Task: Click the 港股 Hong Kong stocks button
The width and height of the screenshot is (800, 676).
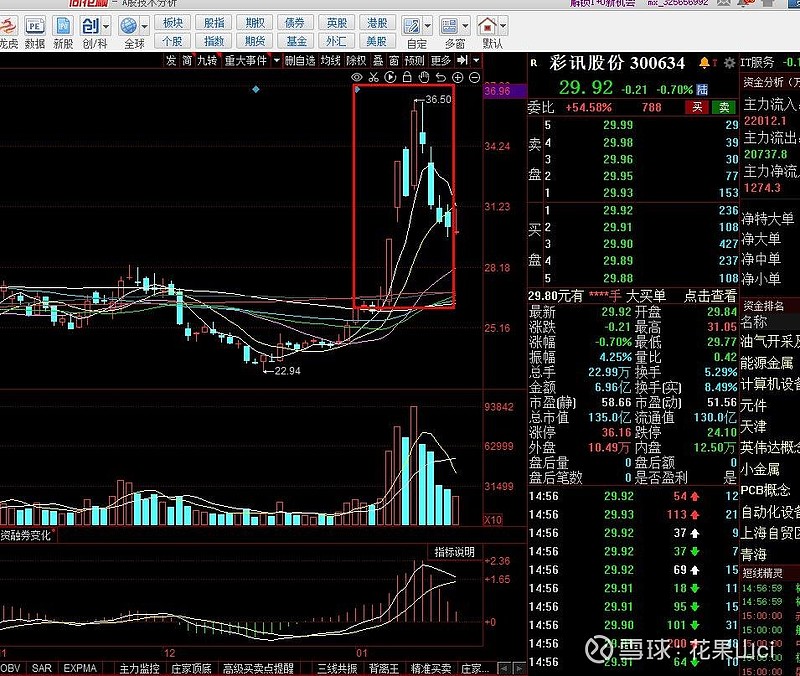Action: tap(377, 22)
